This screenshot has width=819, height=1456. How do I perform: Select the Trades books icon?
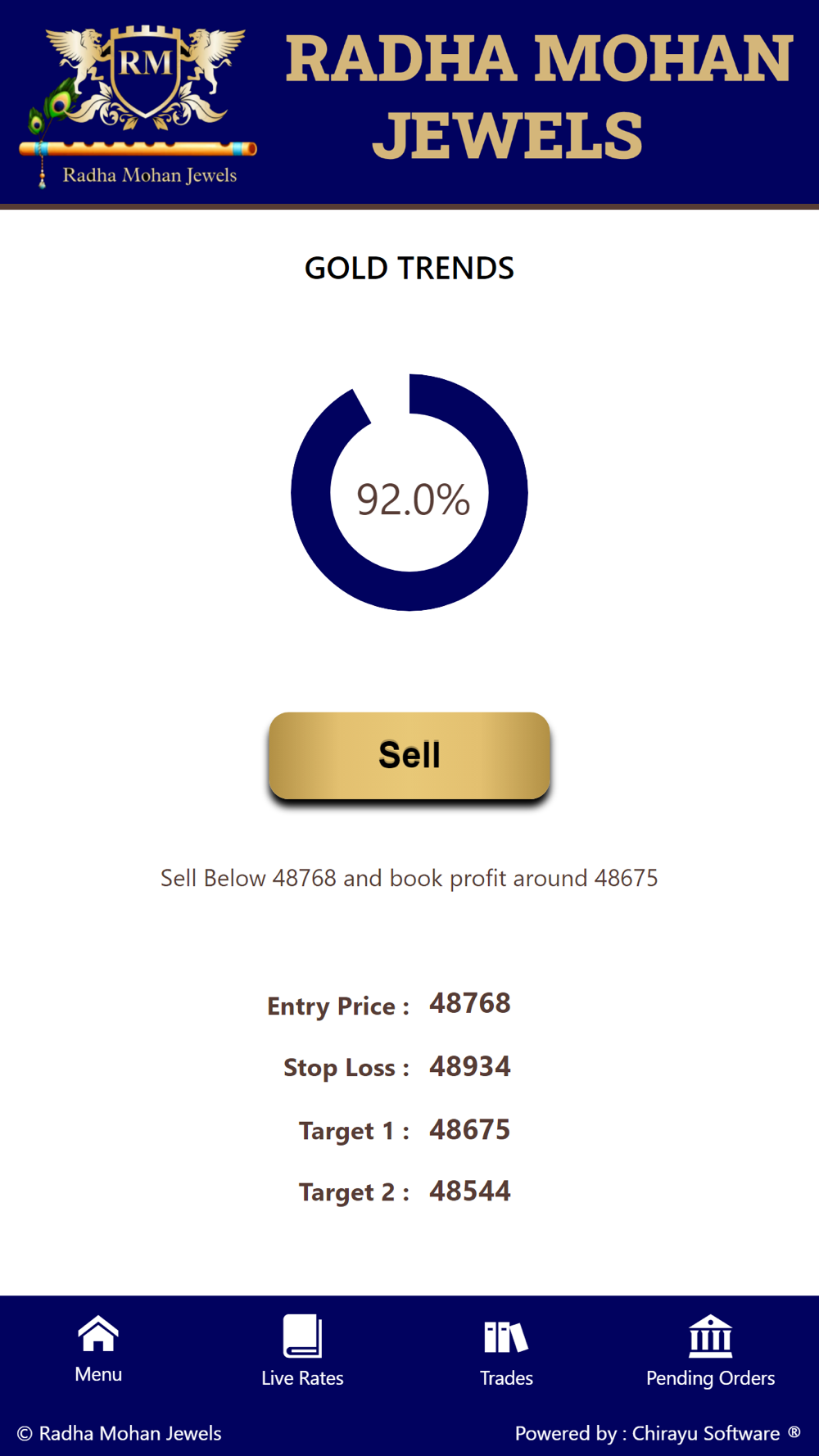click(x=506, y=1337)
